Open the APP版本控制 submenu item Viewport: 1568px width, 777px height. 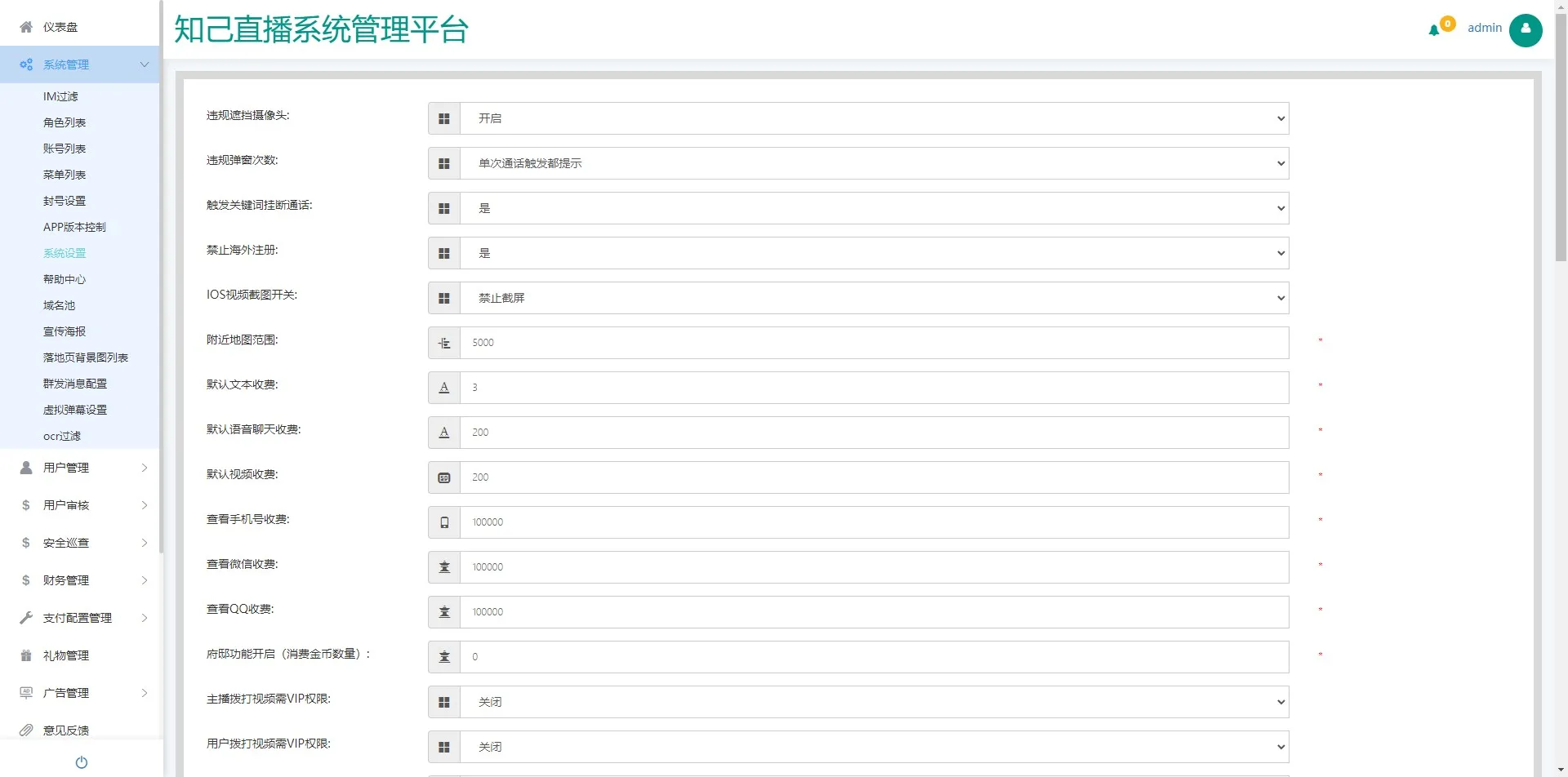74,227
